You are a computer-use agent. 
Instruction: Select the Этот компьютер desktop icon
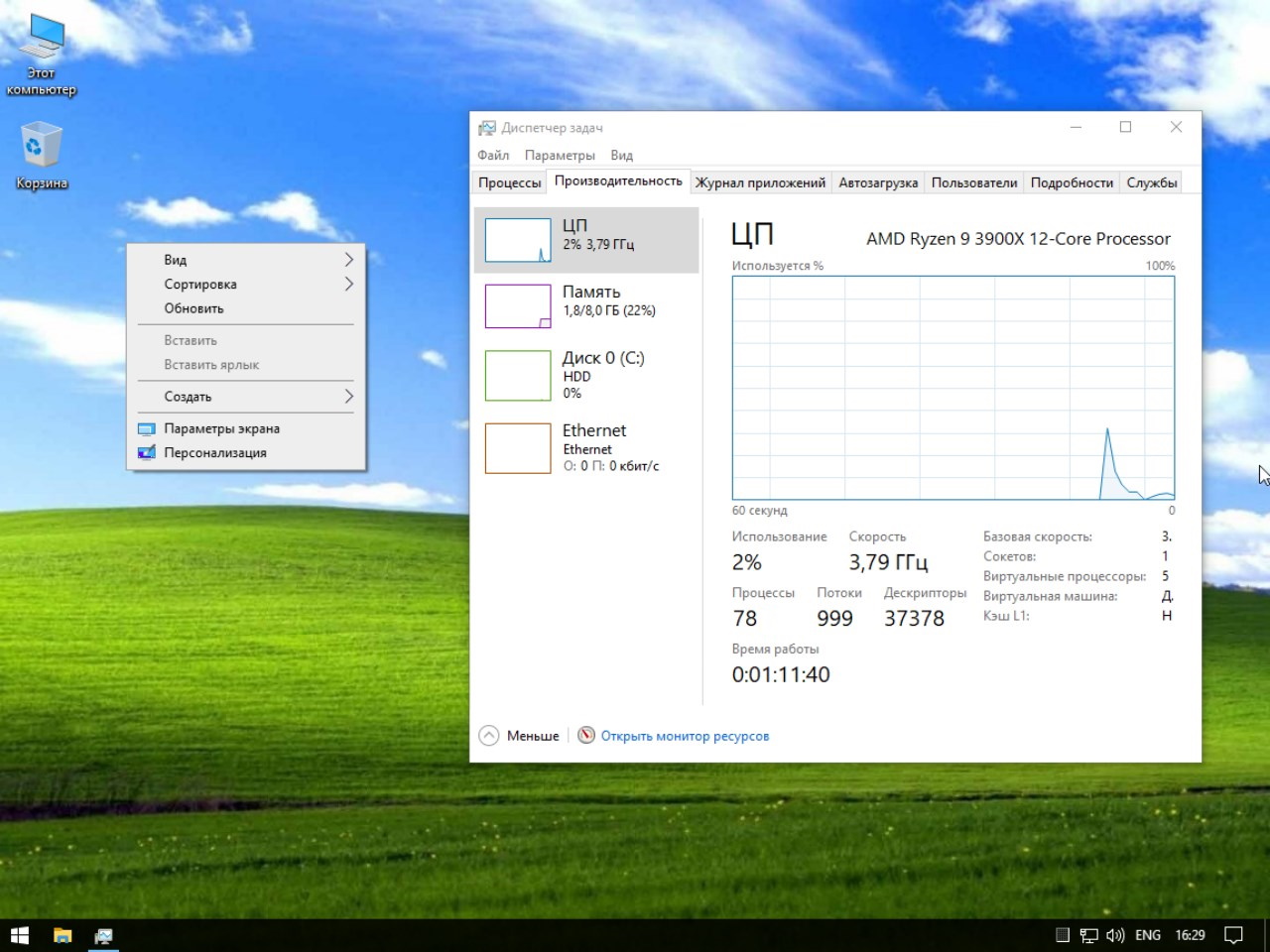(42, 57)
